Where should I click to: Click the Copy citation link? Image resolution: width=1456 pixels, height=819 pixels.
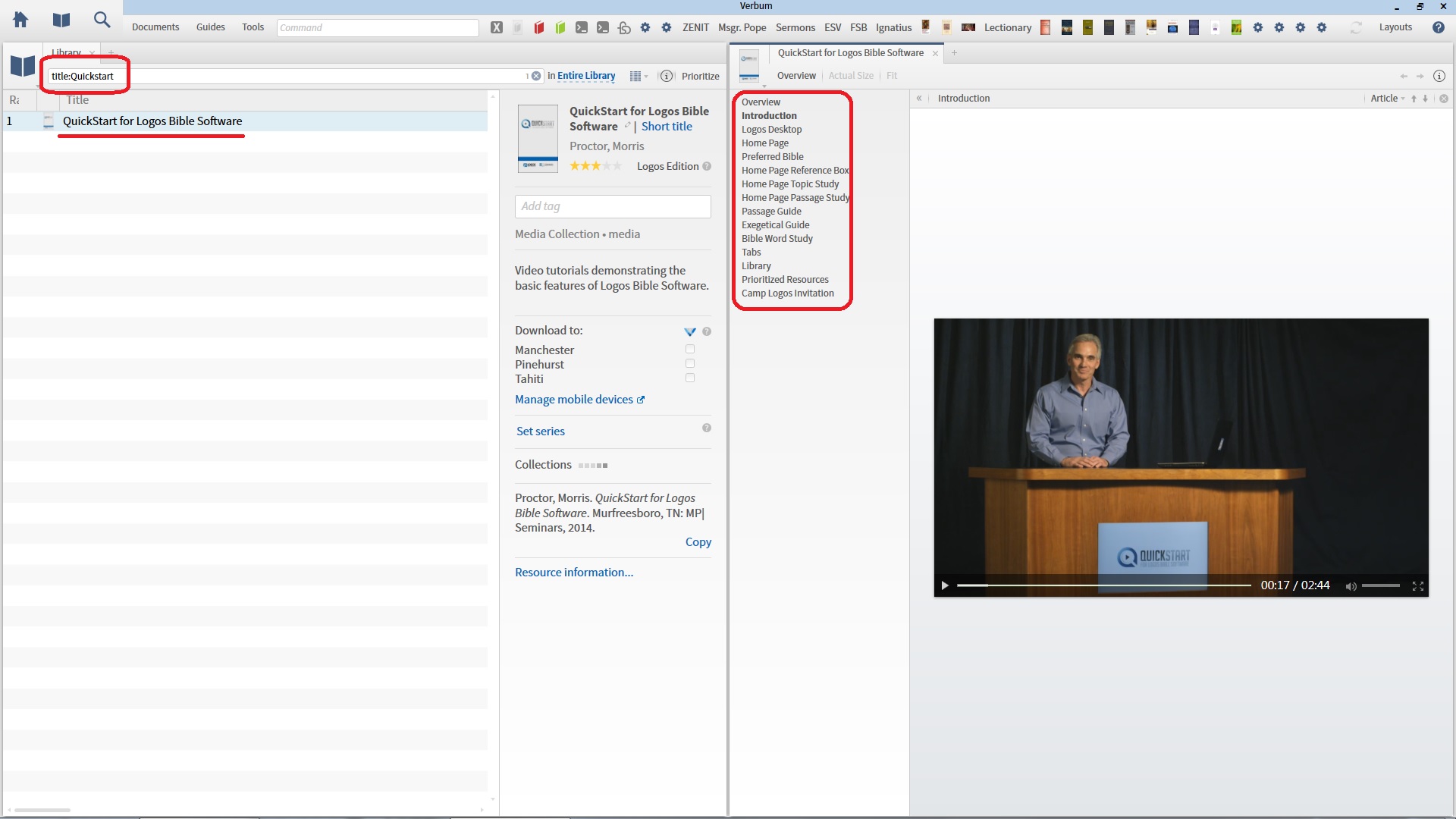[698, 542]
